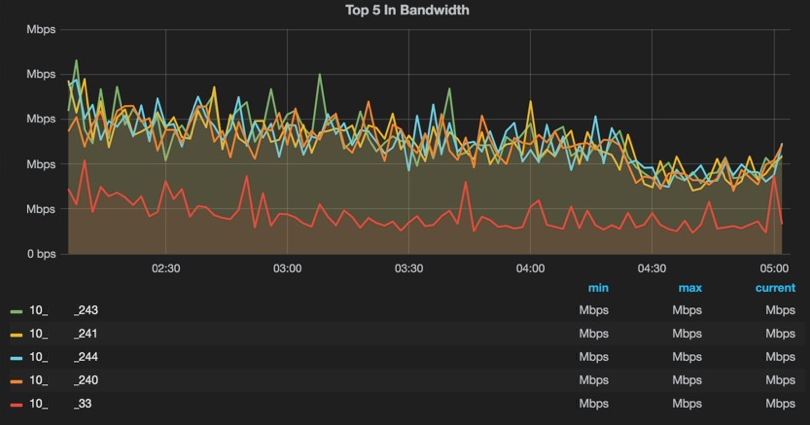Viewport: 810px width, 425px height.
Task: Click the orange swatch for the _240 series
Action: pos(17,381)
